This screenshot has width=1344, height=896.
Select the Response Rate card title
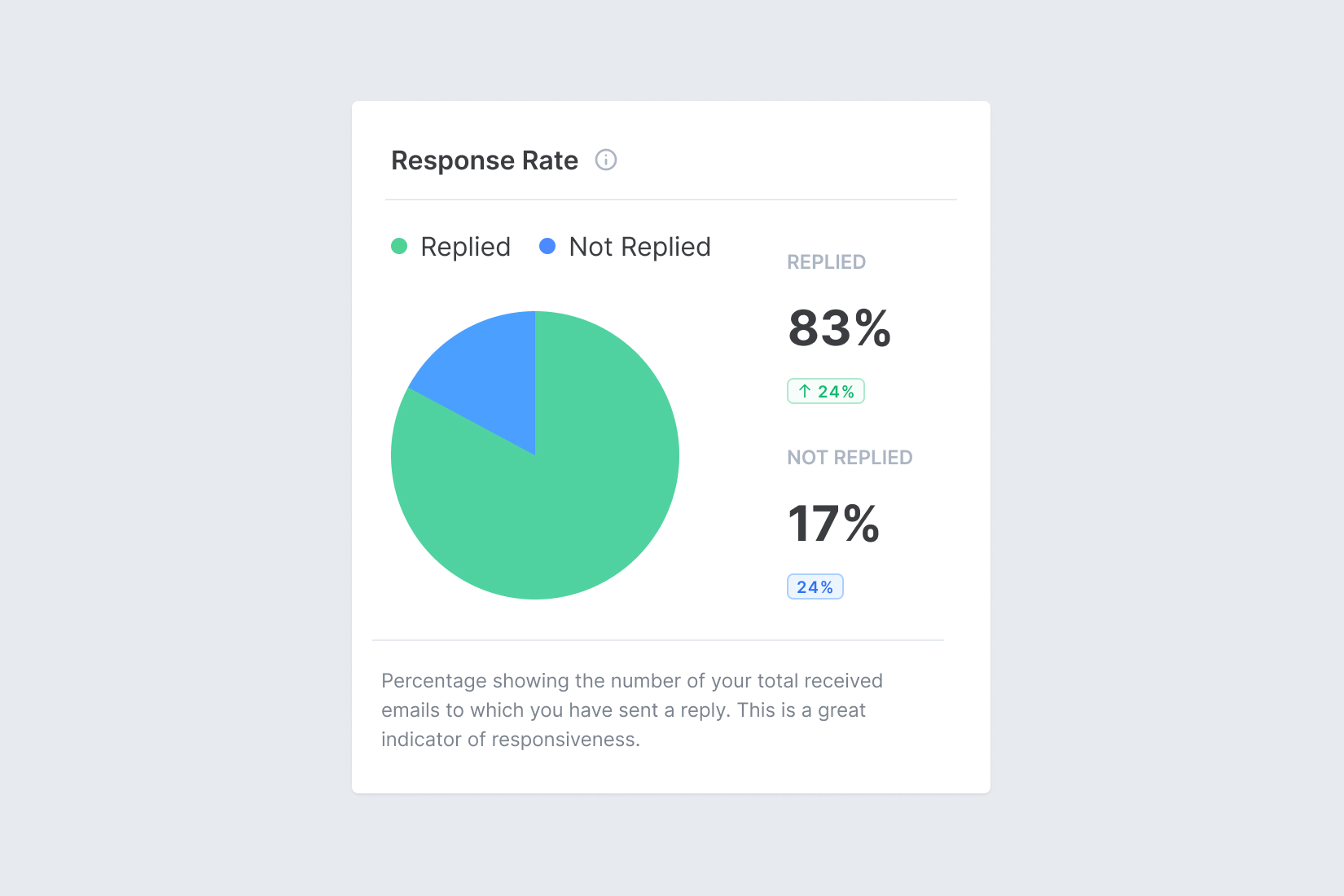click(x=485, y=160)
